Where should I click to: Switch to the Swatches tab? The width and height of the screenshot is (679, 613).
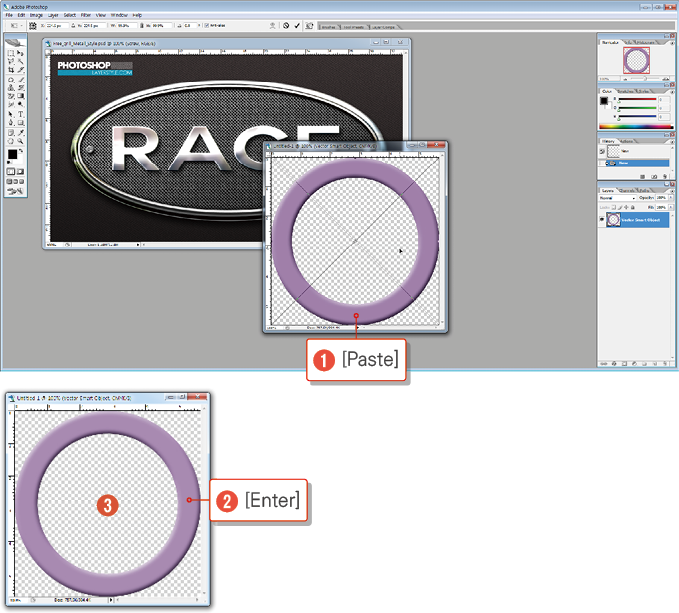click(x=625, y=91)
